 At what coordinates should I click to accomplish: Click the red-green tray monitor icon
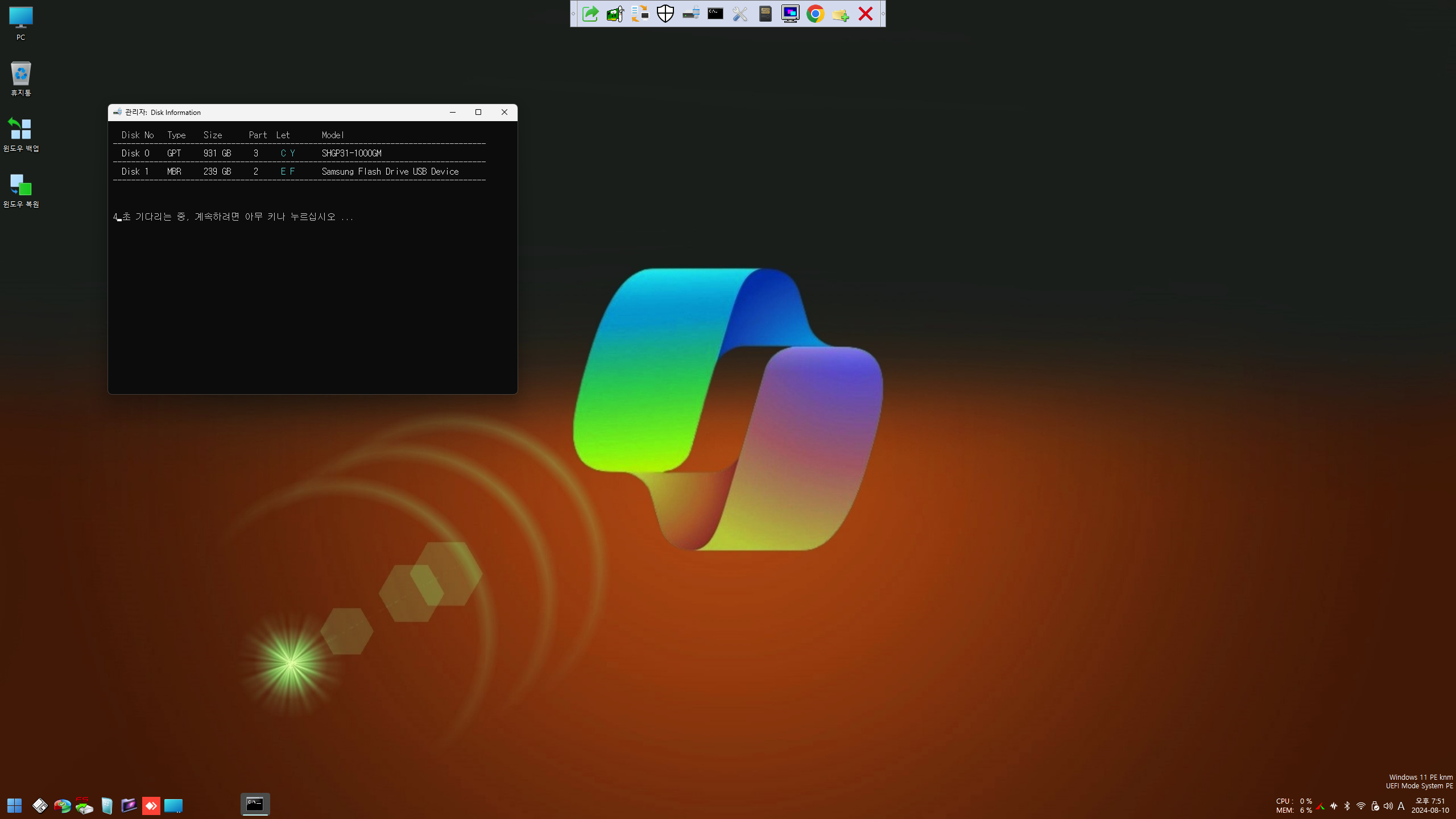(1320, 806)
